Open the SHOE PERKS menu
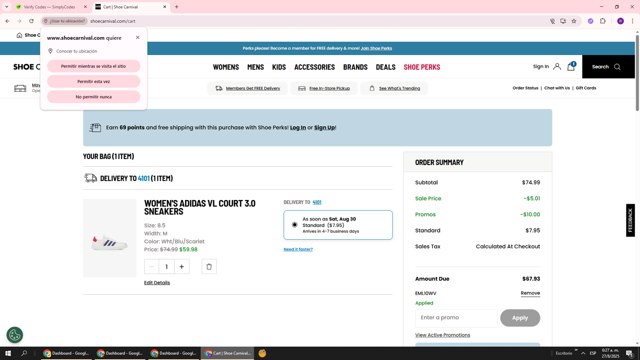The width and height of the screenshot is (640, 360). pyautogui.click(x=422, y=67)
